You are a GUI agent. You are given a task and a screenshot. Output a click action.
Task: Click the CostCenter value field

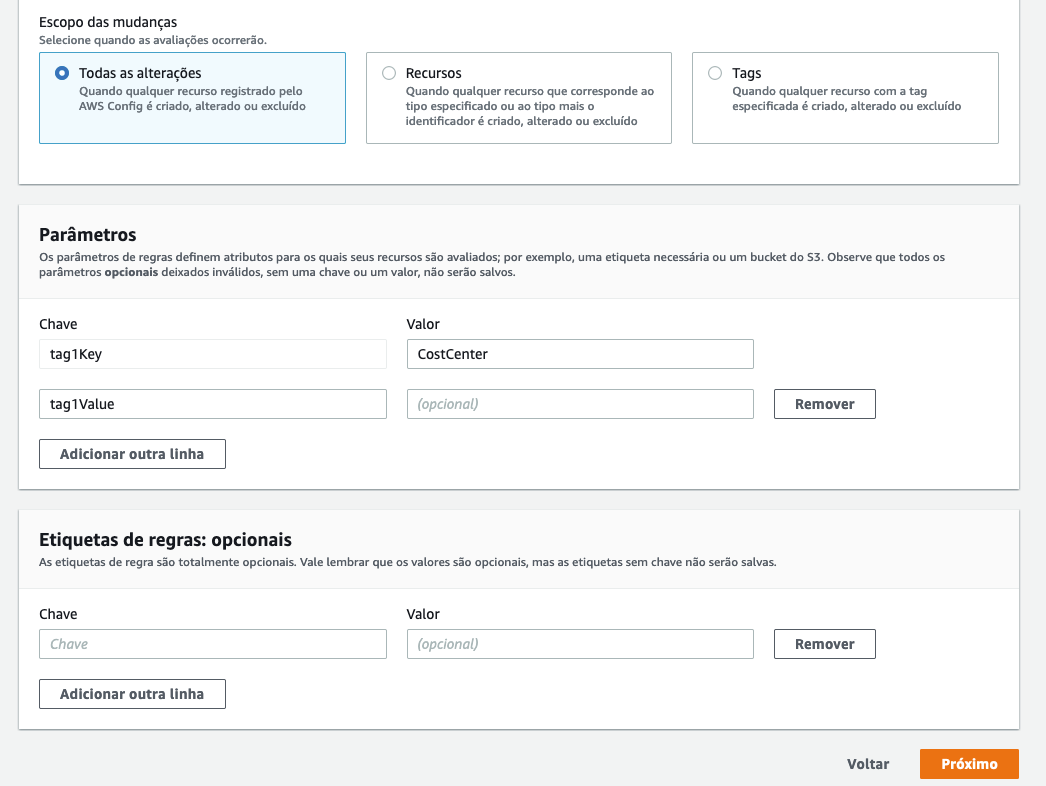pyautogui.click(x=580, y=354)
